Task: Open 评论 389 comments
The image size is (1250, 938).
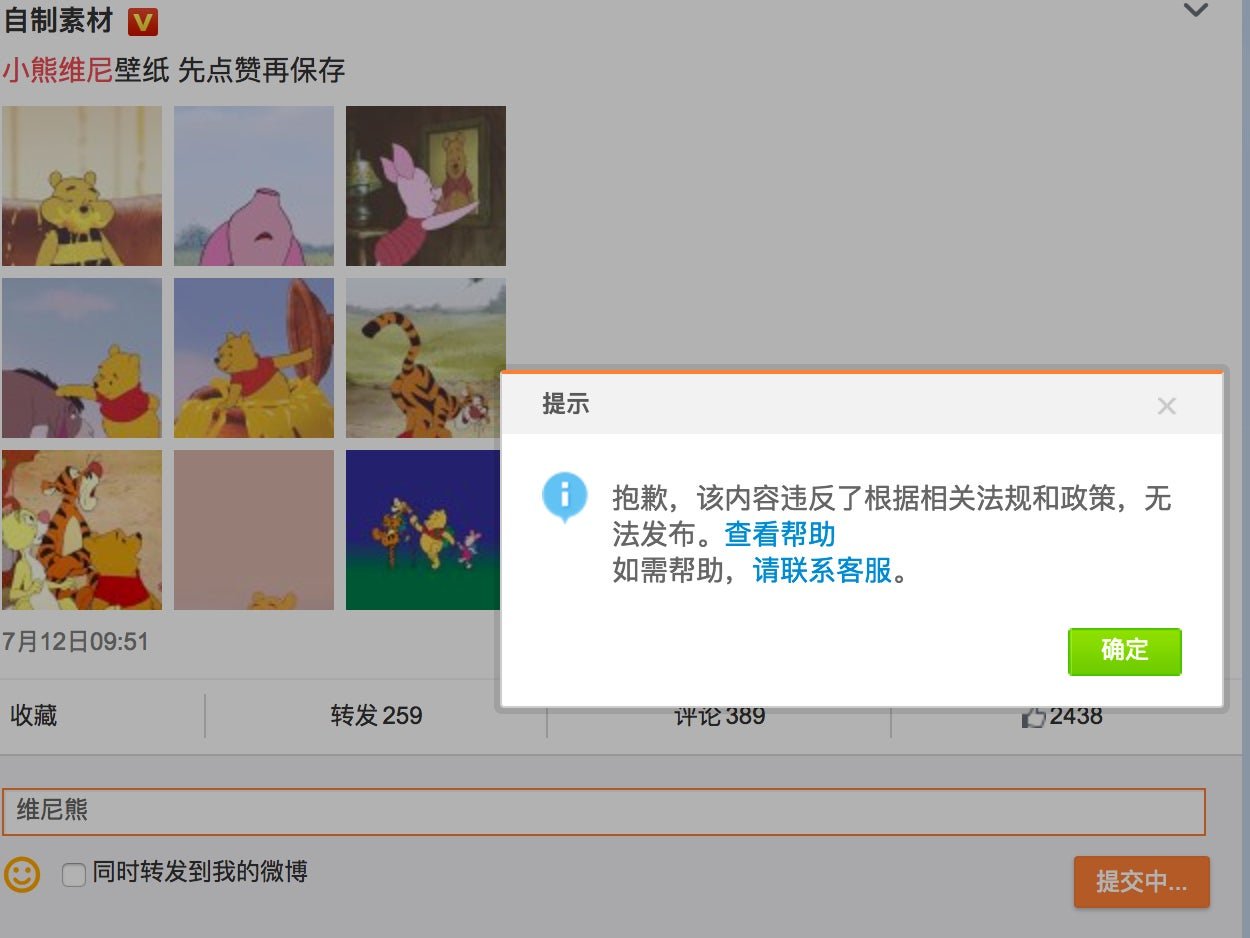Action: click(x=719, y=716)
